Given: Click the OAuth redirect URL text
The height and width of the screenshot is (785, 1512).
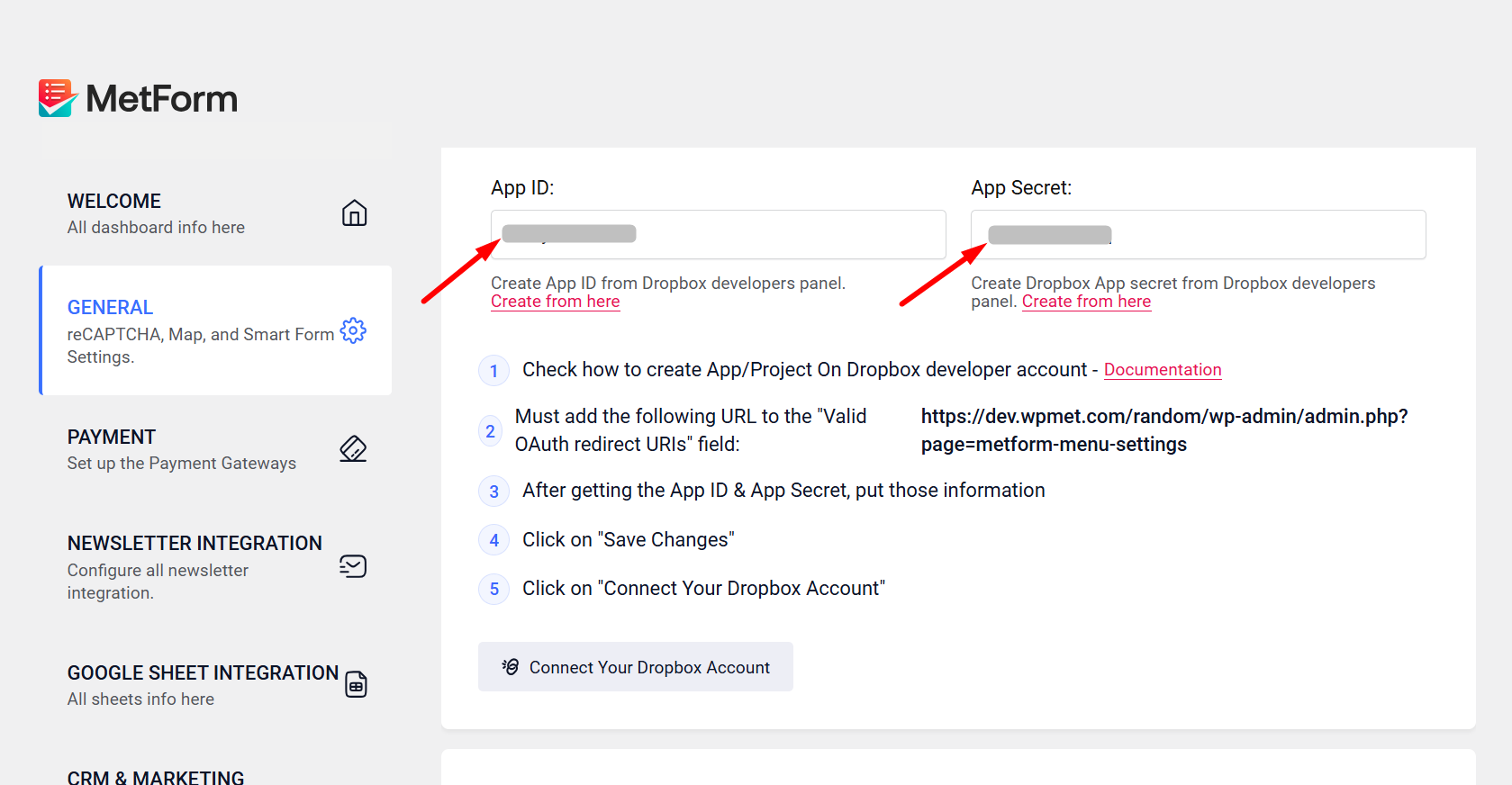Looking at the screenshot, I should pos(1164,430).
